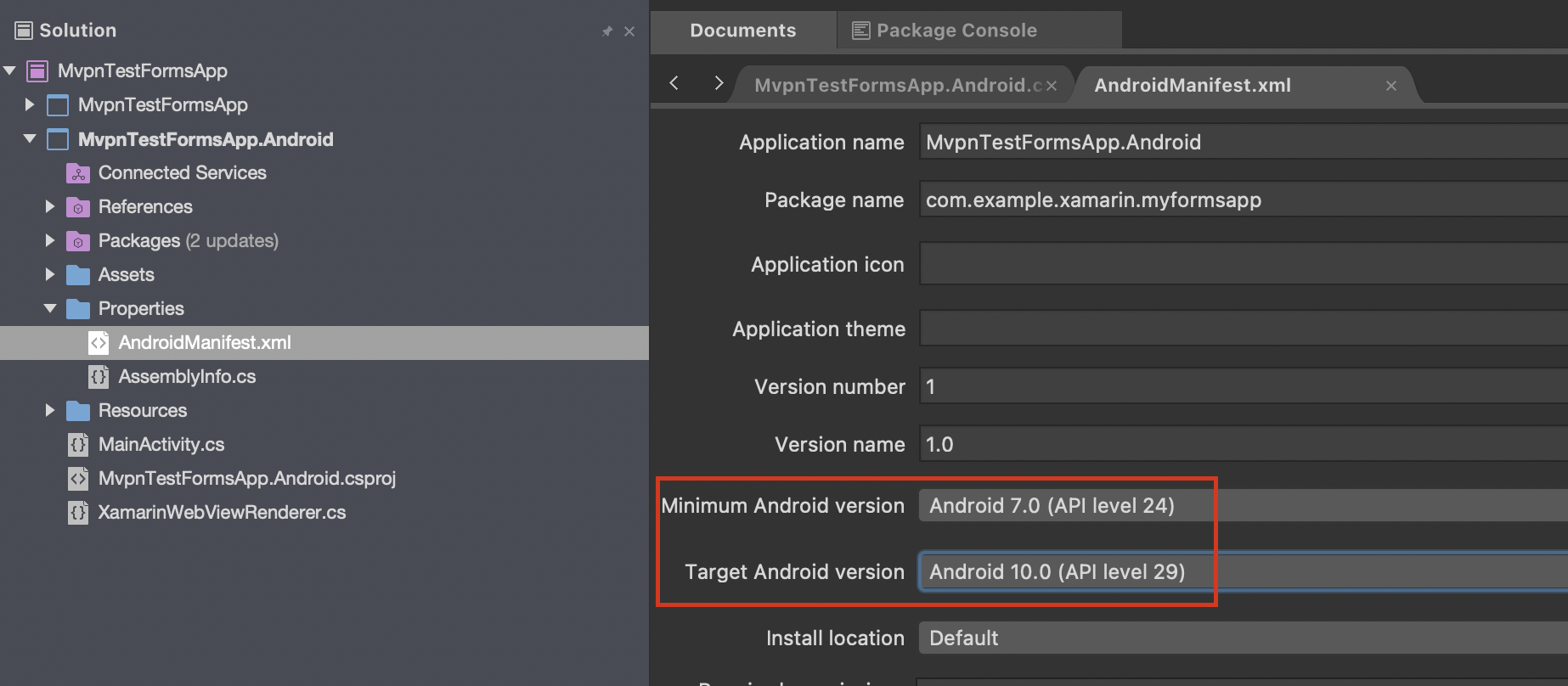This screenshot has height=686, width=1568.
Task: Click the Package name field
Action: [1244, 200]
